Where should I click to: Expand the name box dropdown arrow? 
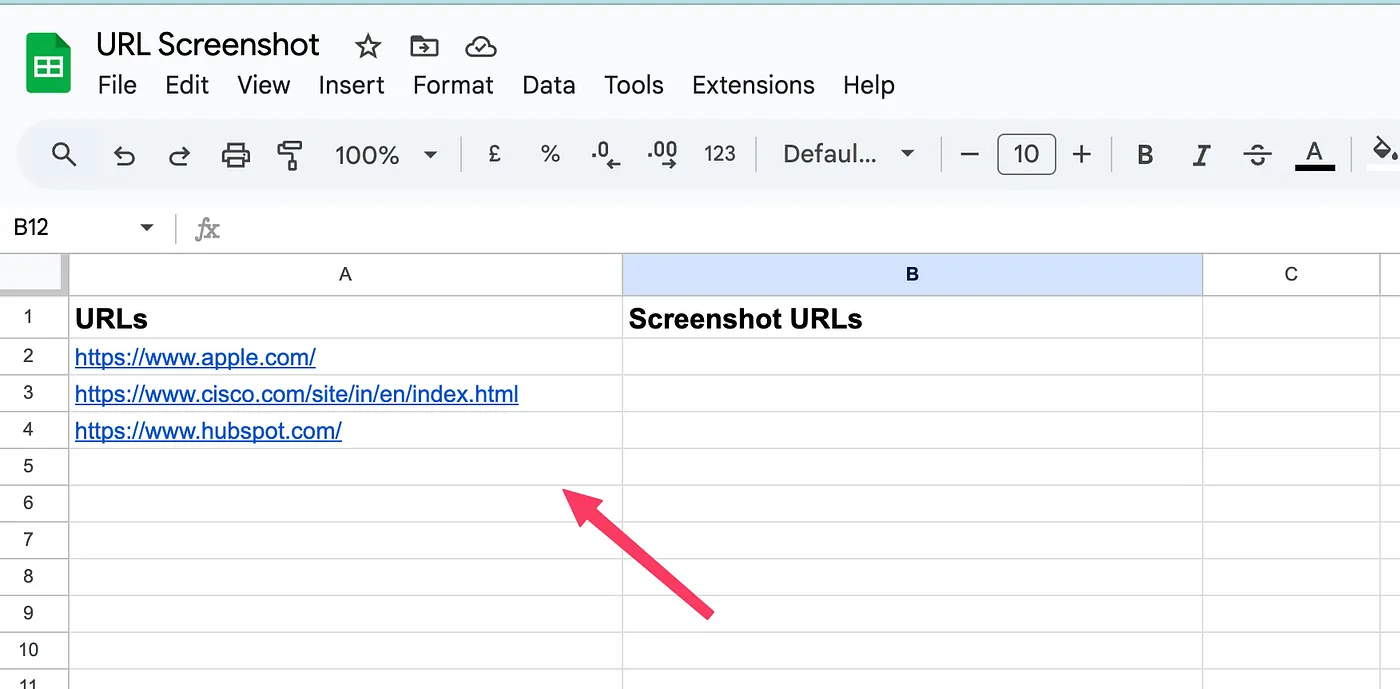pyautogui.click(x=147, y=228)
